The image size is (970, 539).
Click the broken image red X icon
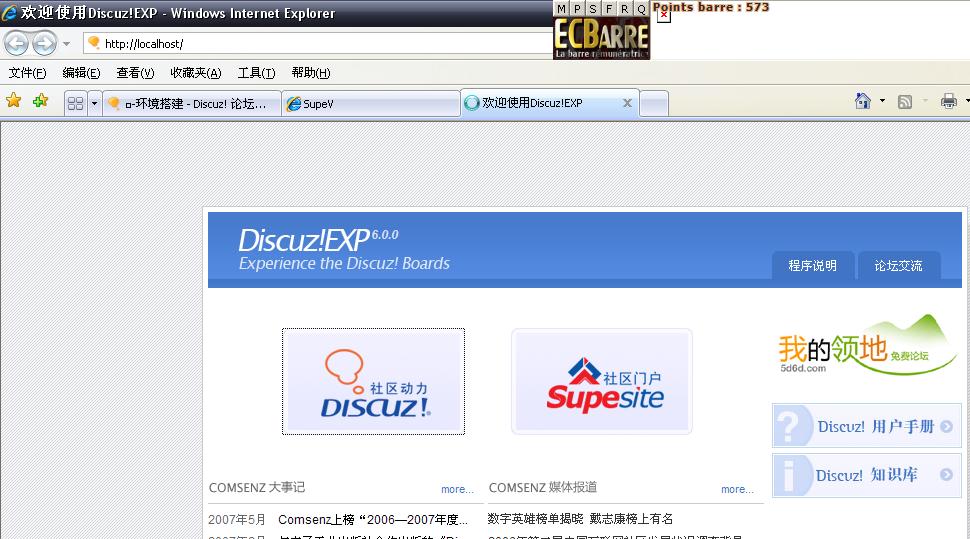(x=663, y=15)
